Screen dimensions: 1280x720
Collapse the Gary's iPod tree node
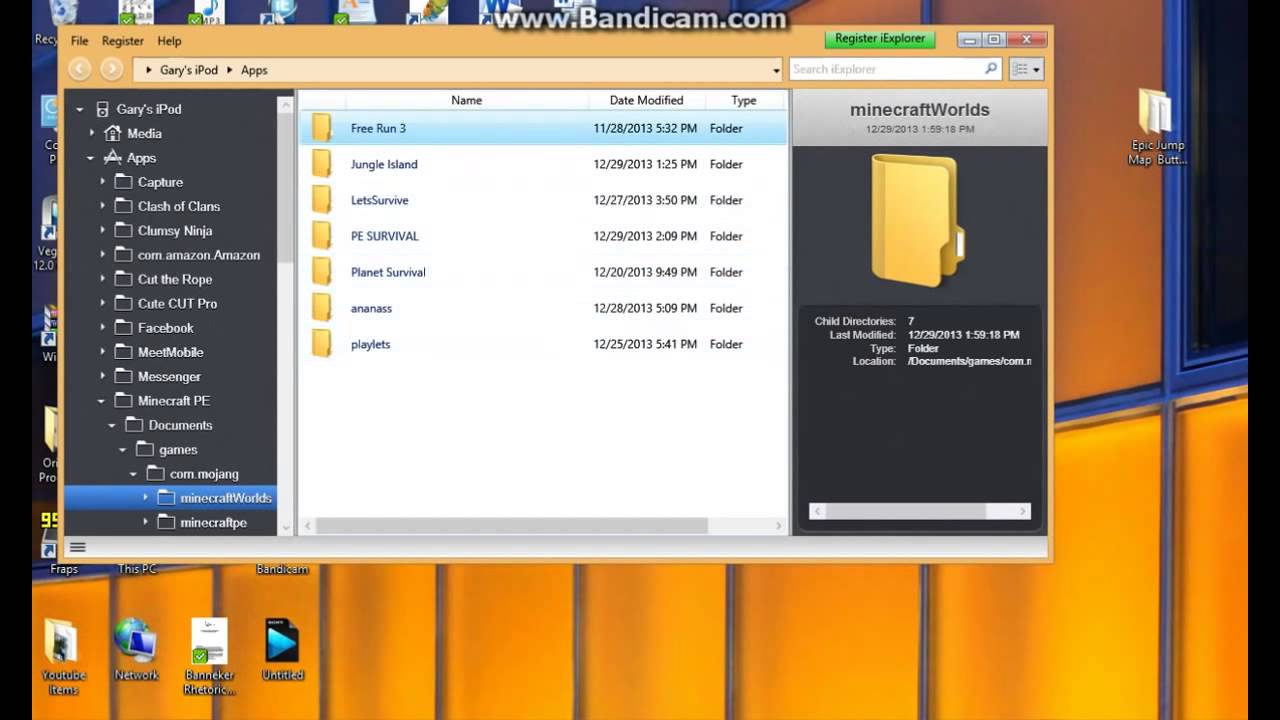point(80,109)
